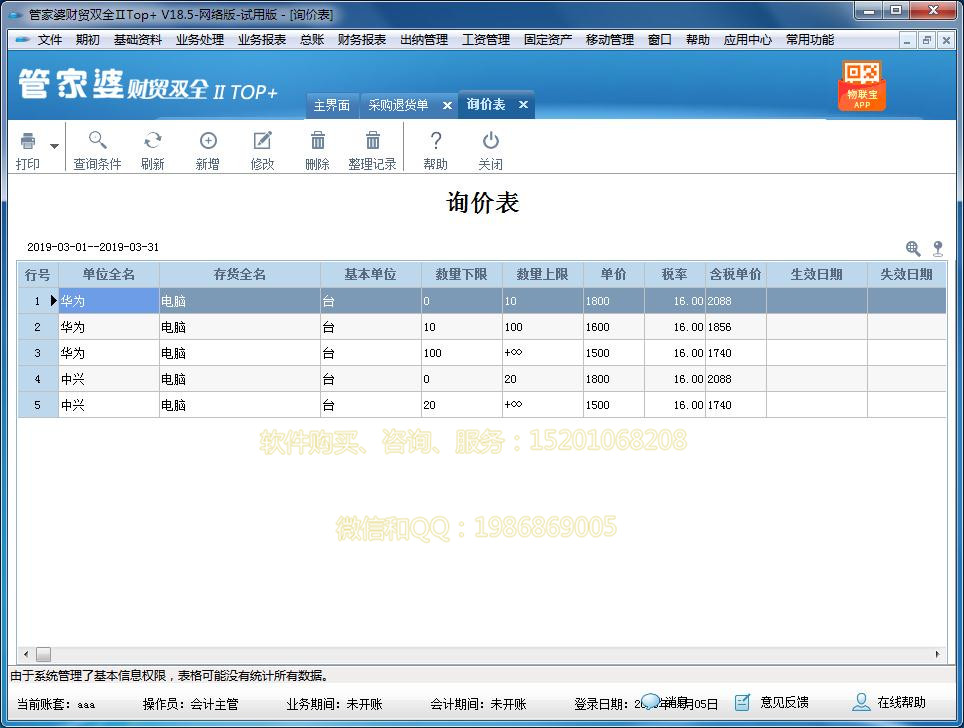Run 整理记录 to organize records
Image resolution: width=964 pixels, height=728 pixels.
coord(372,150)
